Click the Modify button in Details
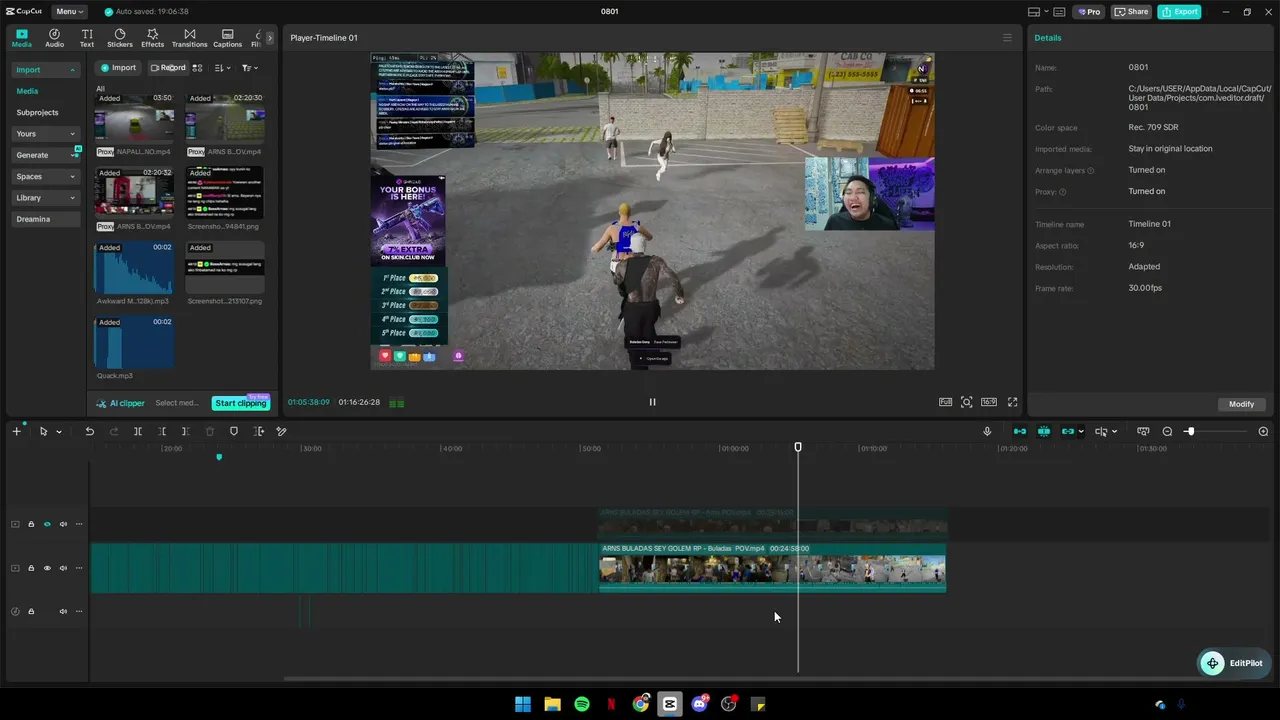Screen dimensions: 1280x720 click(1241, 404)
